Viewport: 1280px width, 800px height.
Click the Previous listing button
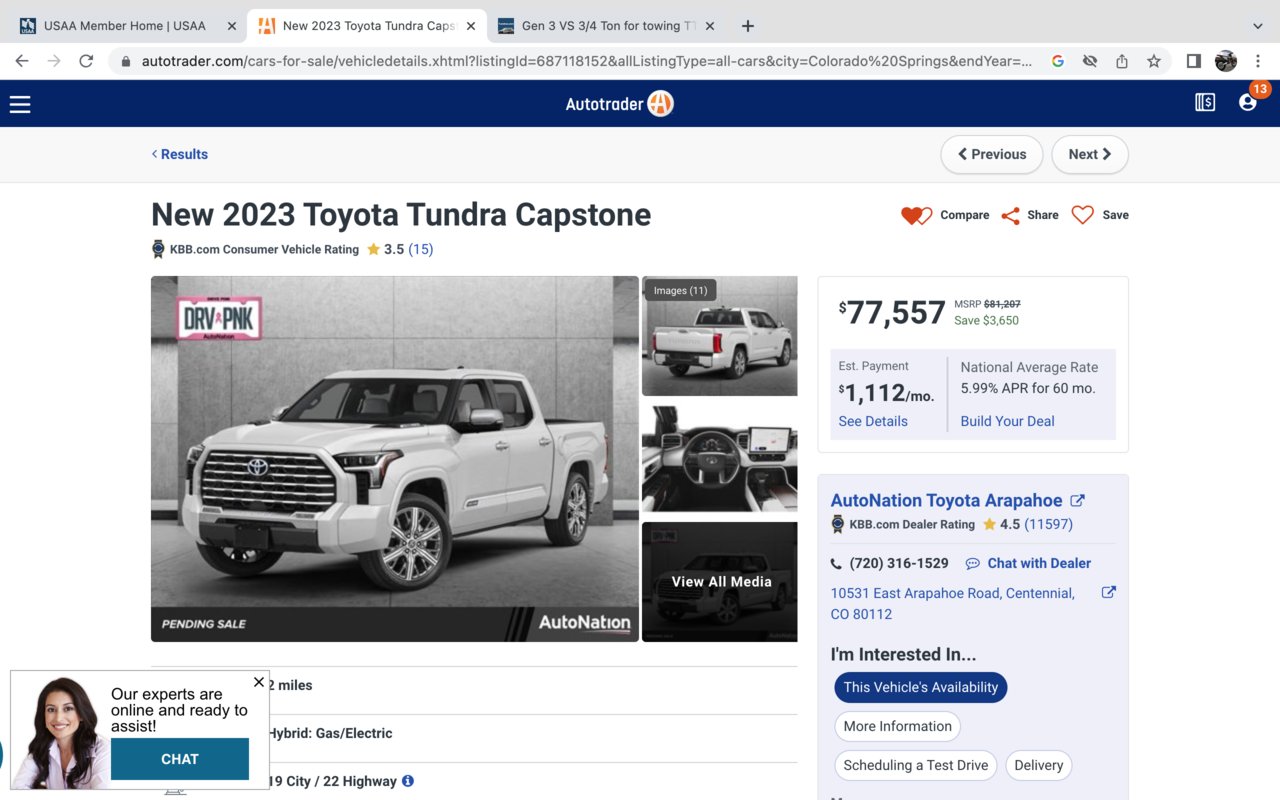[x=992, y=154]
